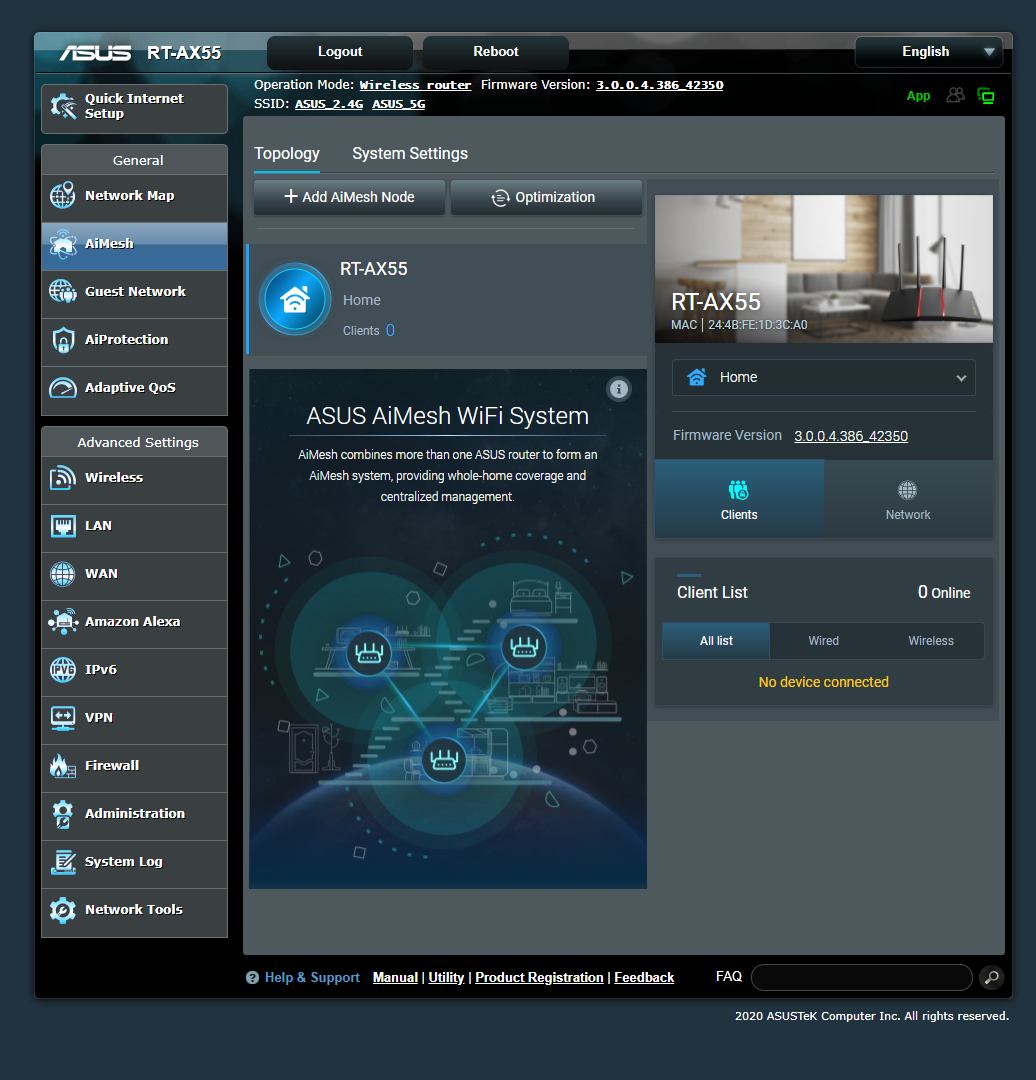Click the RT-AX55 node name
This screenshot has width=1036, height=1080.
point(373,269)
